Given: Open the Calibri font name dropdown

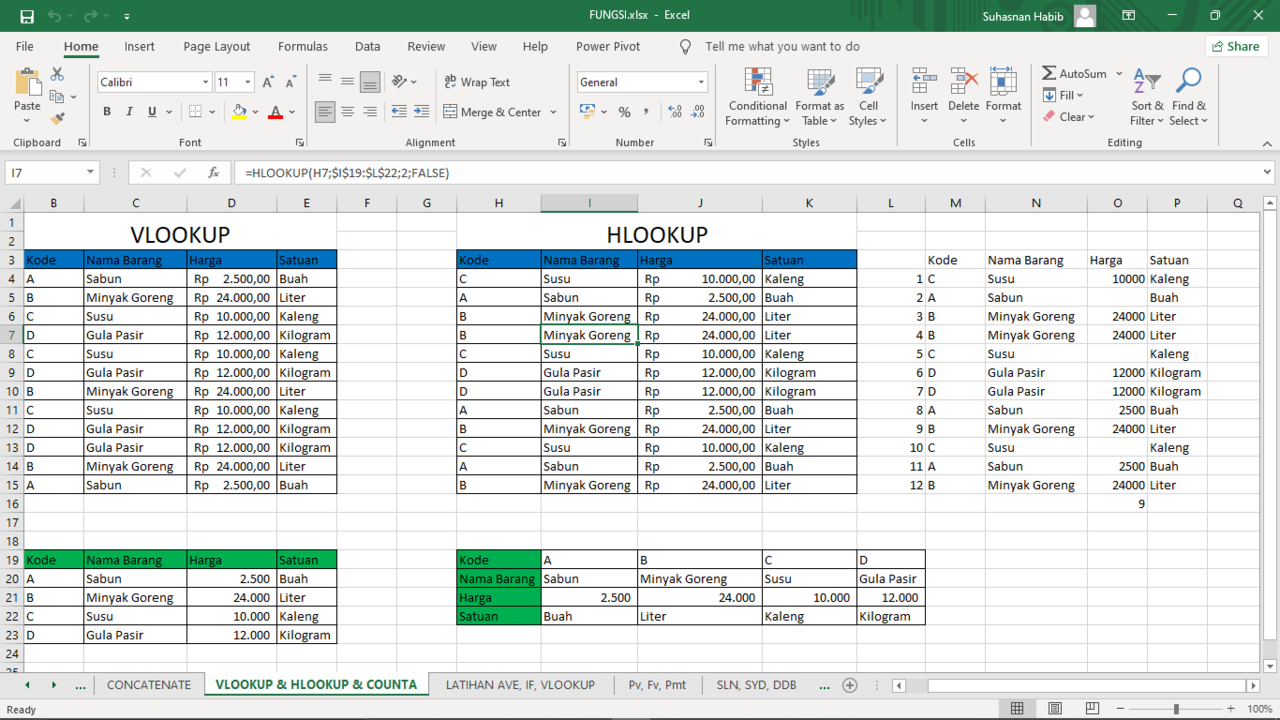Looking at the screenshot, I should [x=206, y=82].
